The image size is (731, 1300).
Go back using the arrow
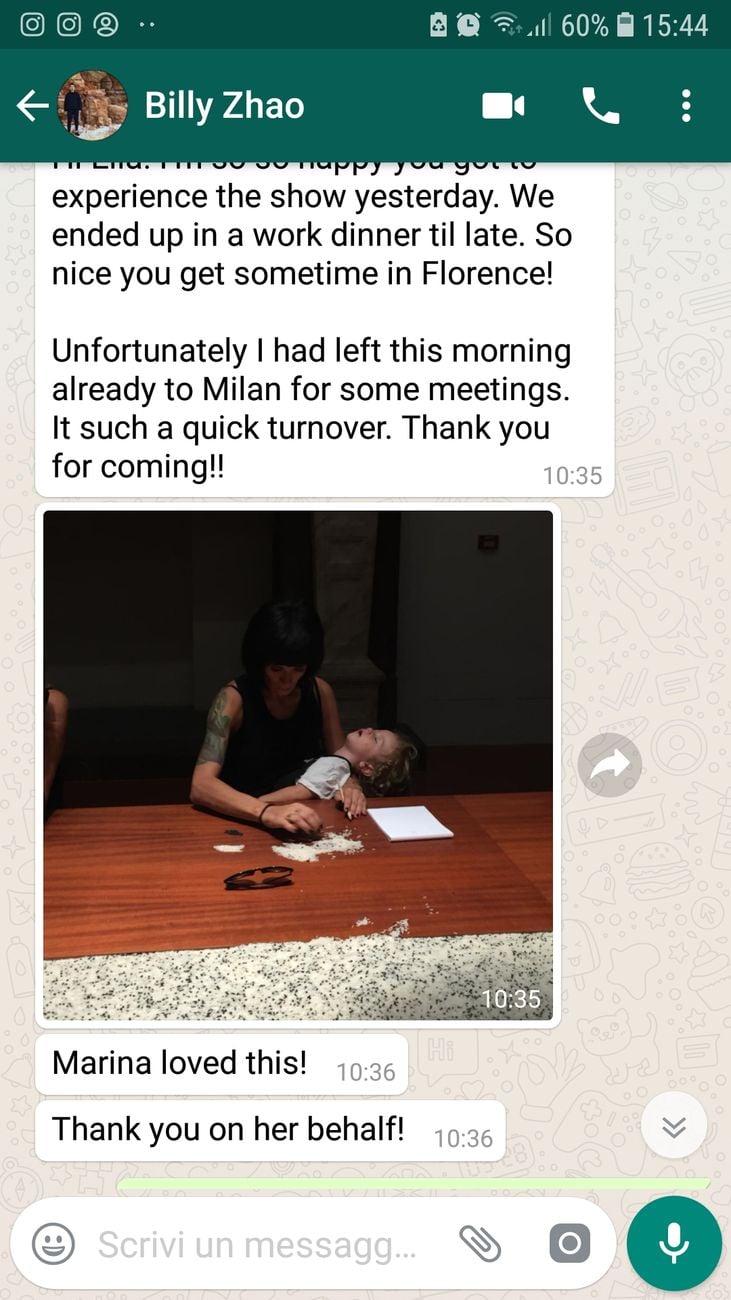[32, 106]
